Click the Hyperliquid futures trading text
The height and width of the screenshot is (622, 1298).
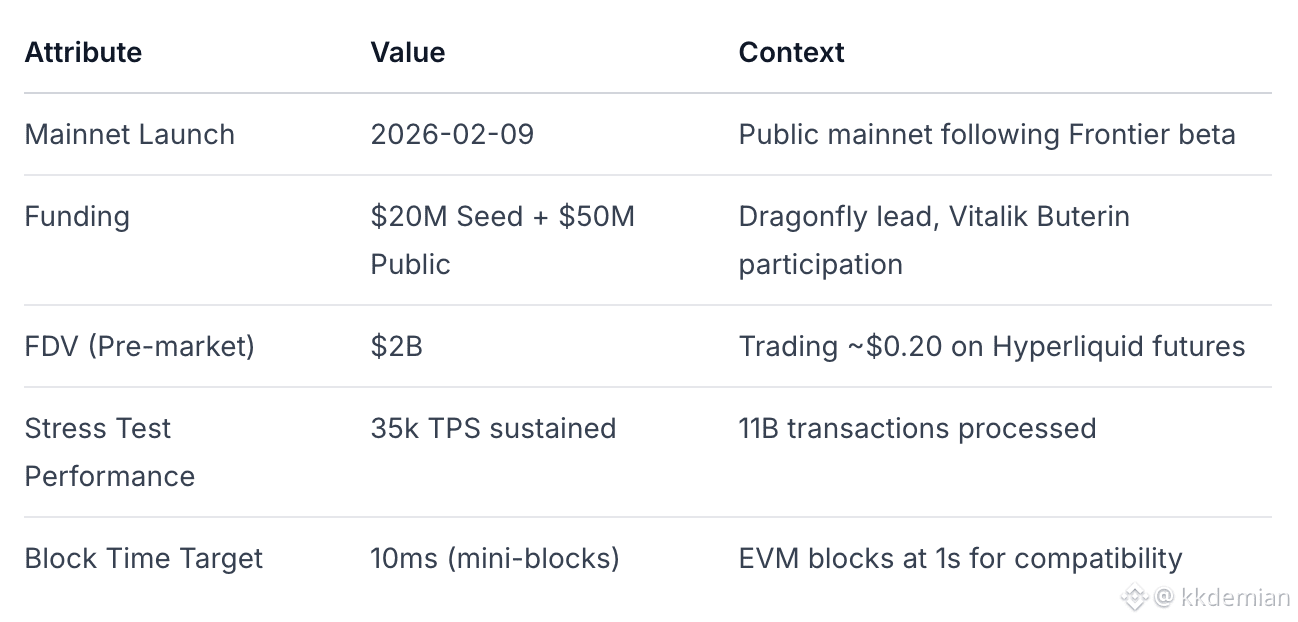[x=992, y=346]
